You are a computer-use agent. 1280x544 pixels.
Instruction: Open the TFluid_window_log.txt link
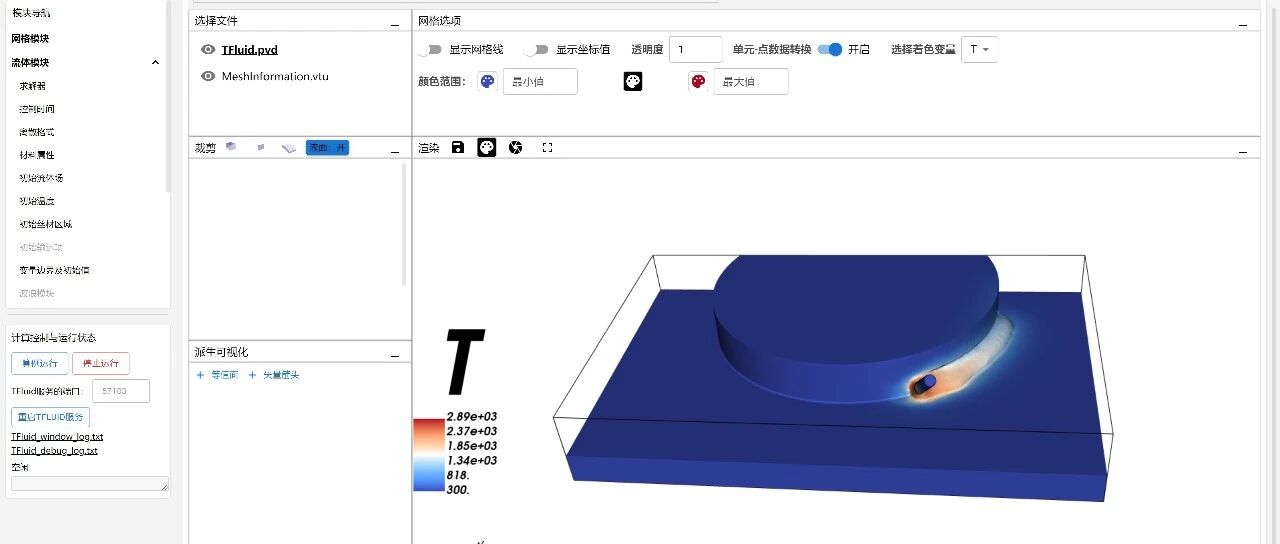57,437
